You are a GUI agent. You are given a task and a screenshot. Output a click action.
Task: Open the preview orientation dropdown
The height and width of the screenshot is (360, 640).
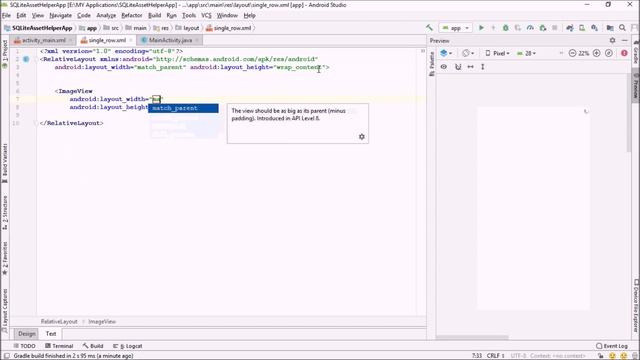(x=468, y=53)
